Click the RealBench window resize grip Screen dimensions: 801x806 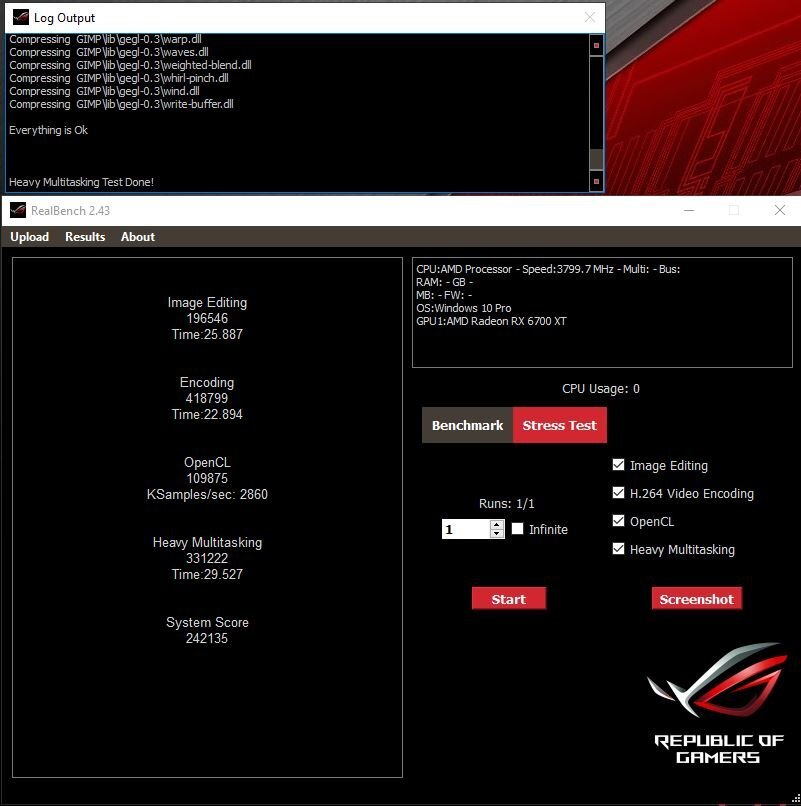pyautogui.click(x=795, y=800)
